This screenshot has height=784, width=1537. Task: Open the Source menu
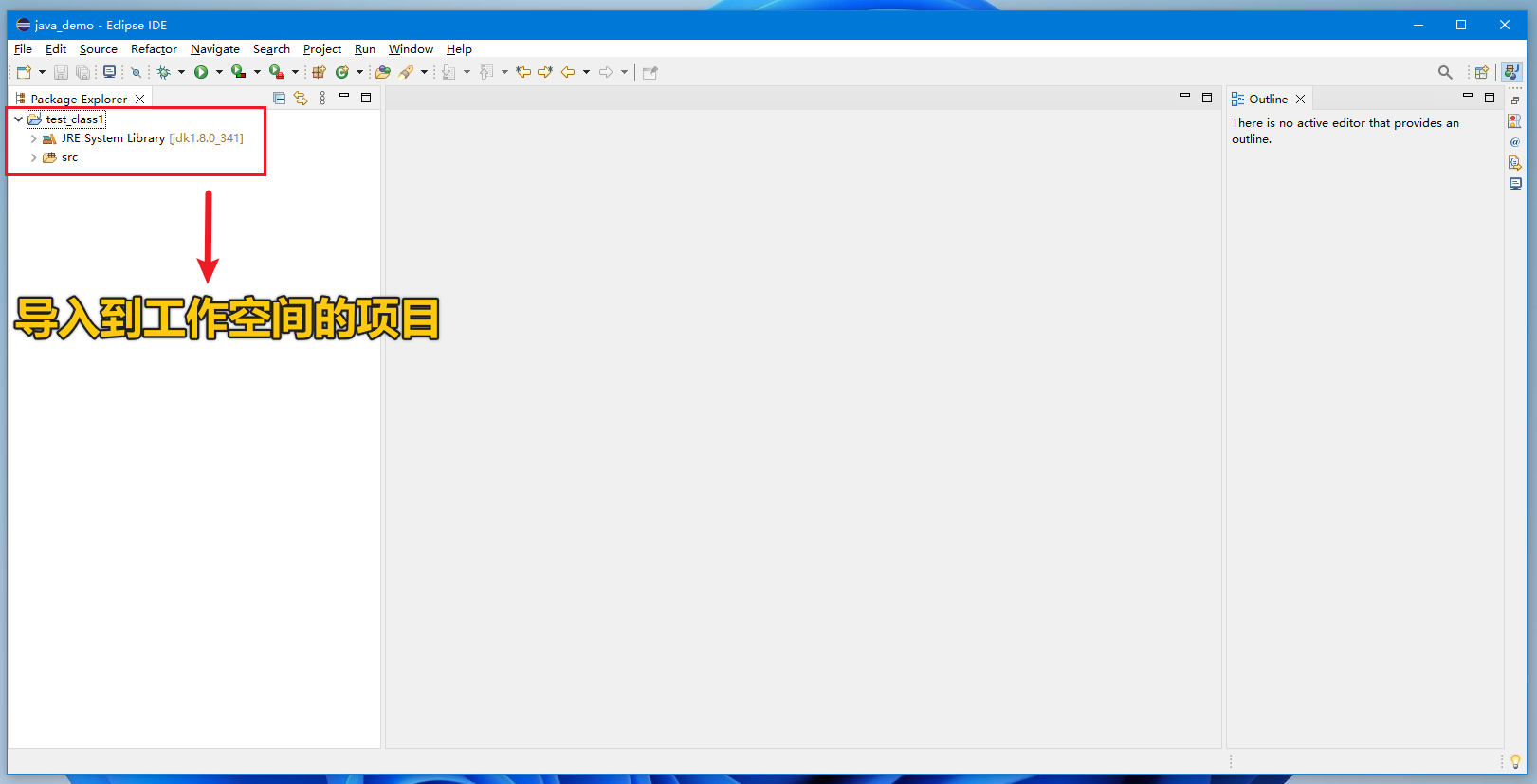pos(99,49)
